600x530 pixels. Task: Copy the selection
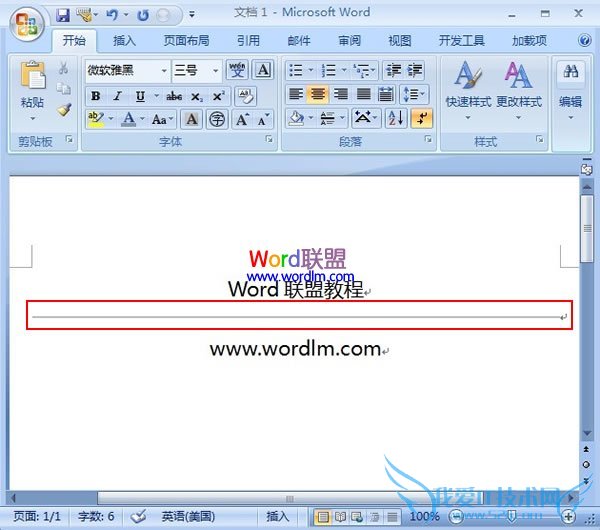[x=64, y=88]
